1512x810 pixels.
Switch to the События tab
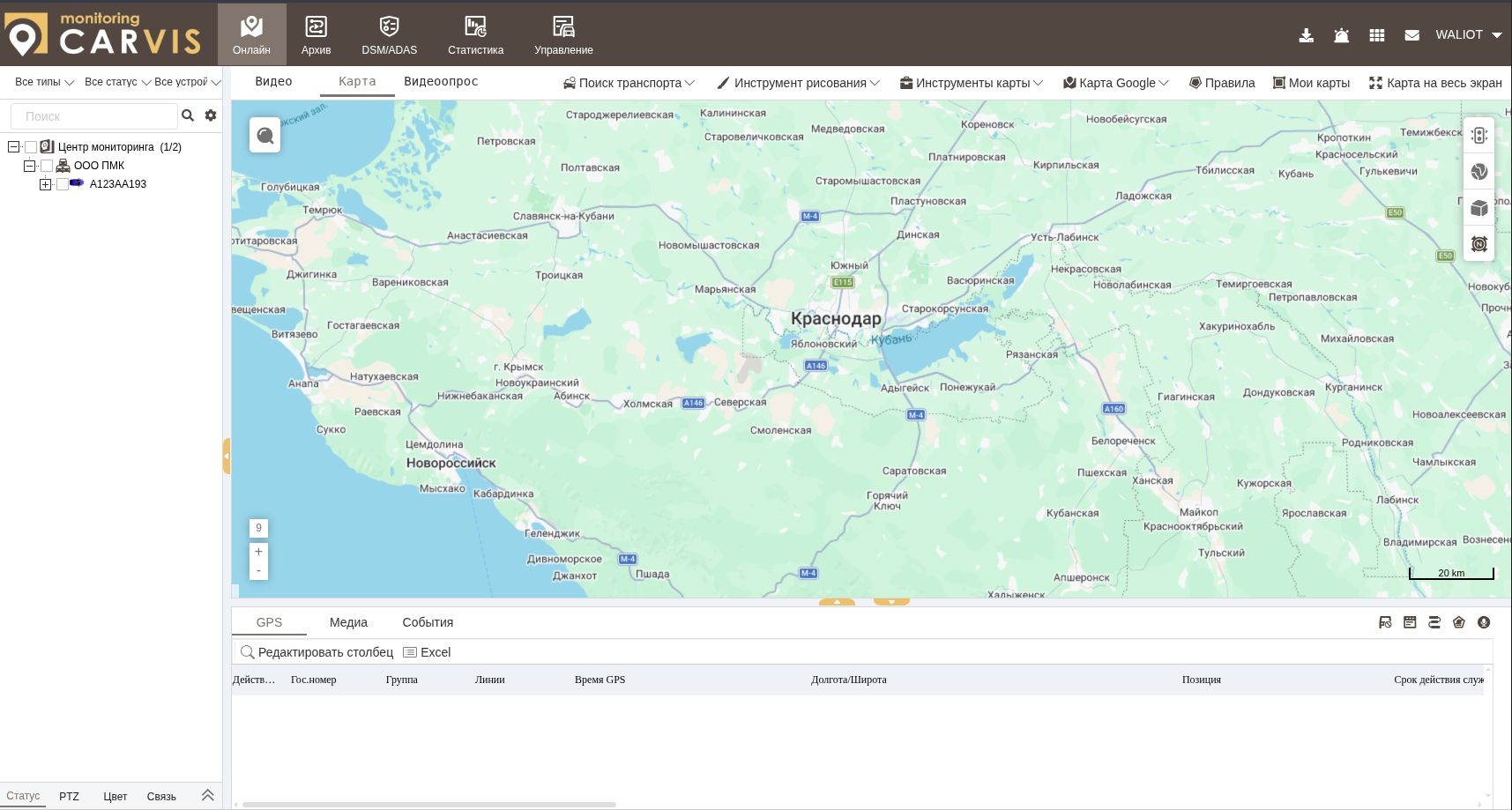tap(428, 622)
